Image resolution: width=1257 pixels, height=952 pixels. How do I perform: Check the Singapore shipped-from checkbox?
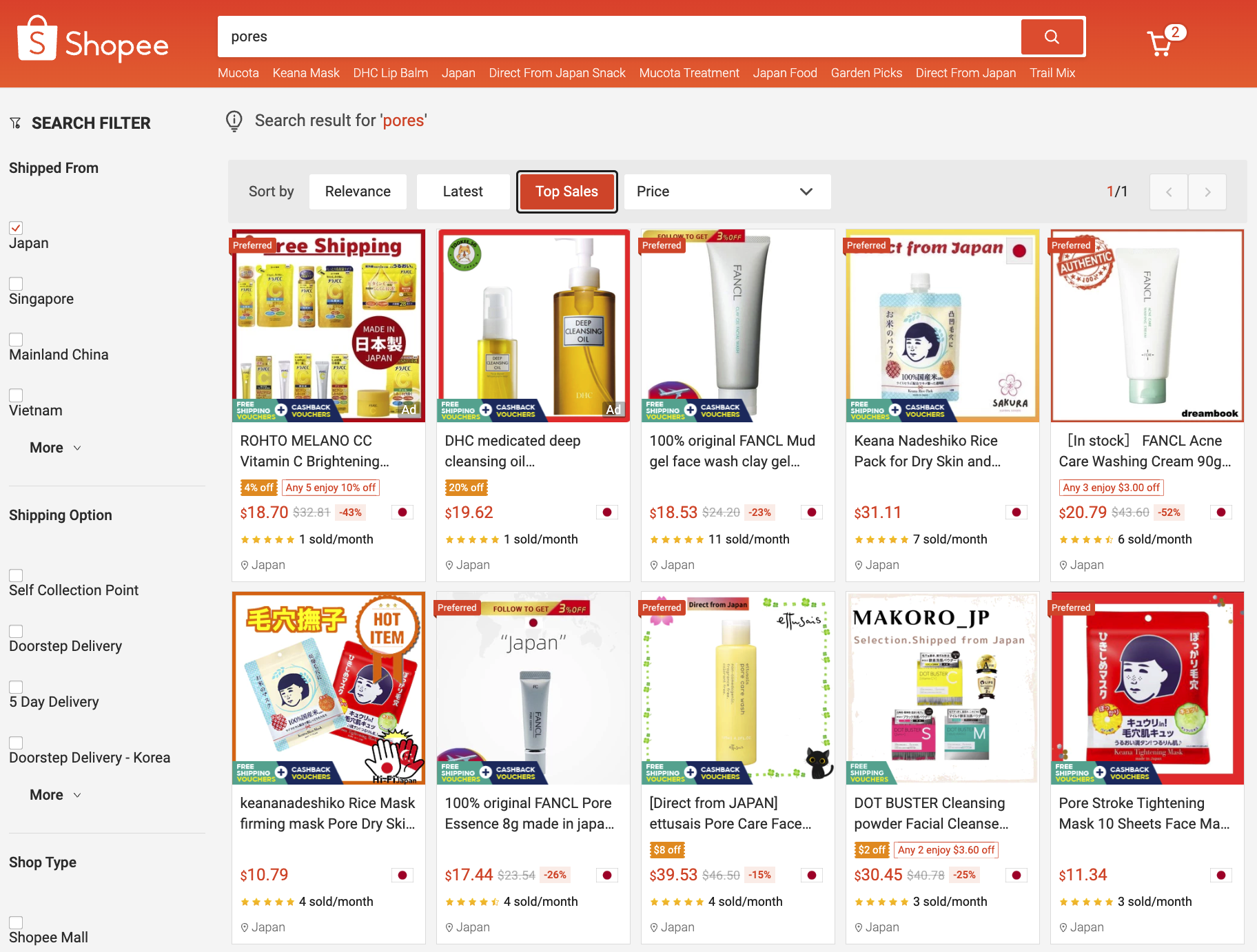click(x=16, y=284)
